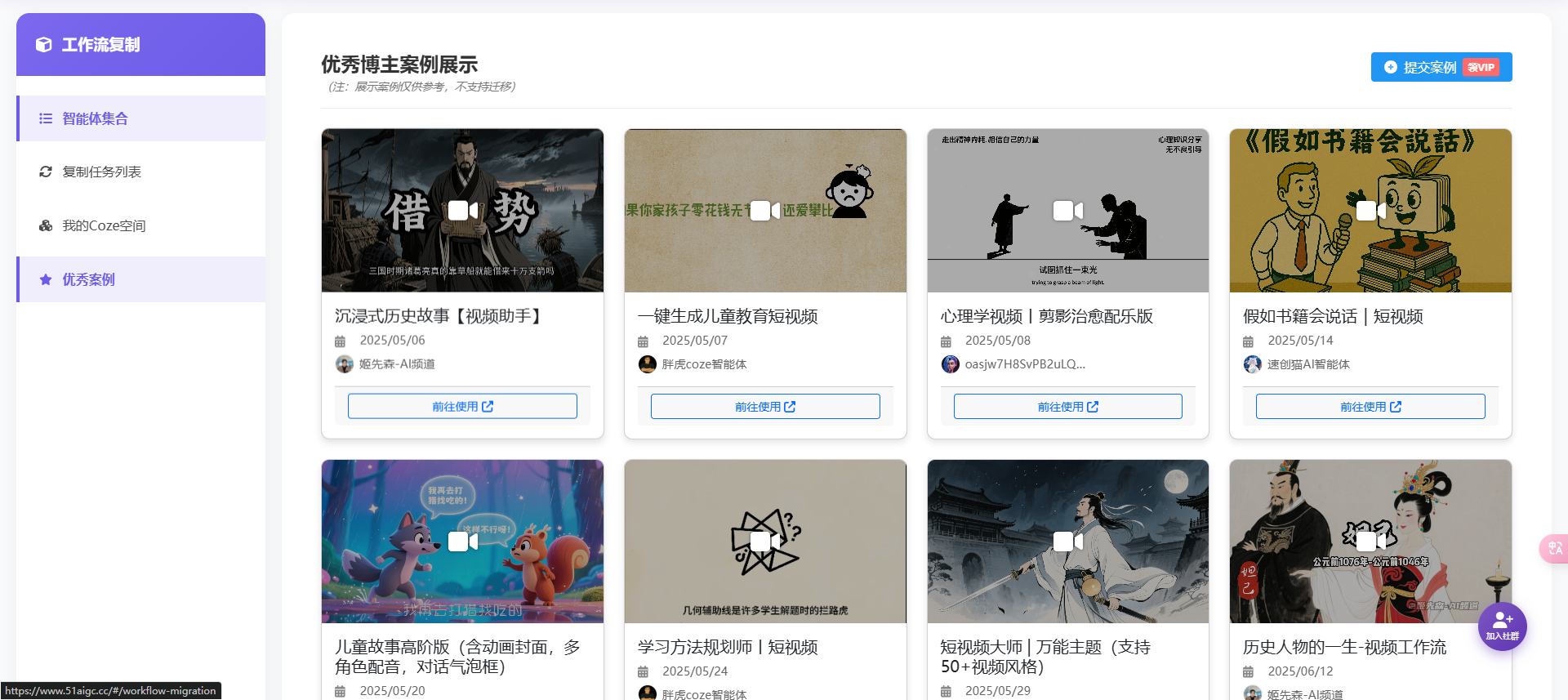1568x700 pixels.
Task: Click the date 2025/05/29
Action: tap(998, 691)
